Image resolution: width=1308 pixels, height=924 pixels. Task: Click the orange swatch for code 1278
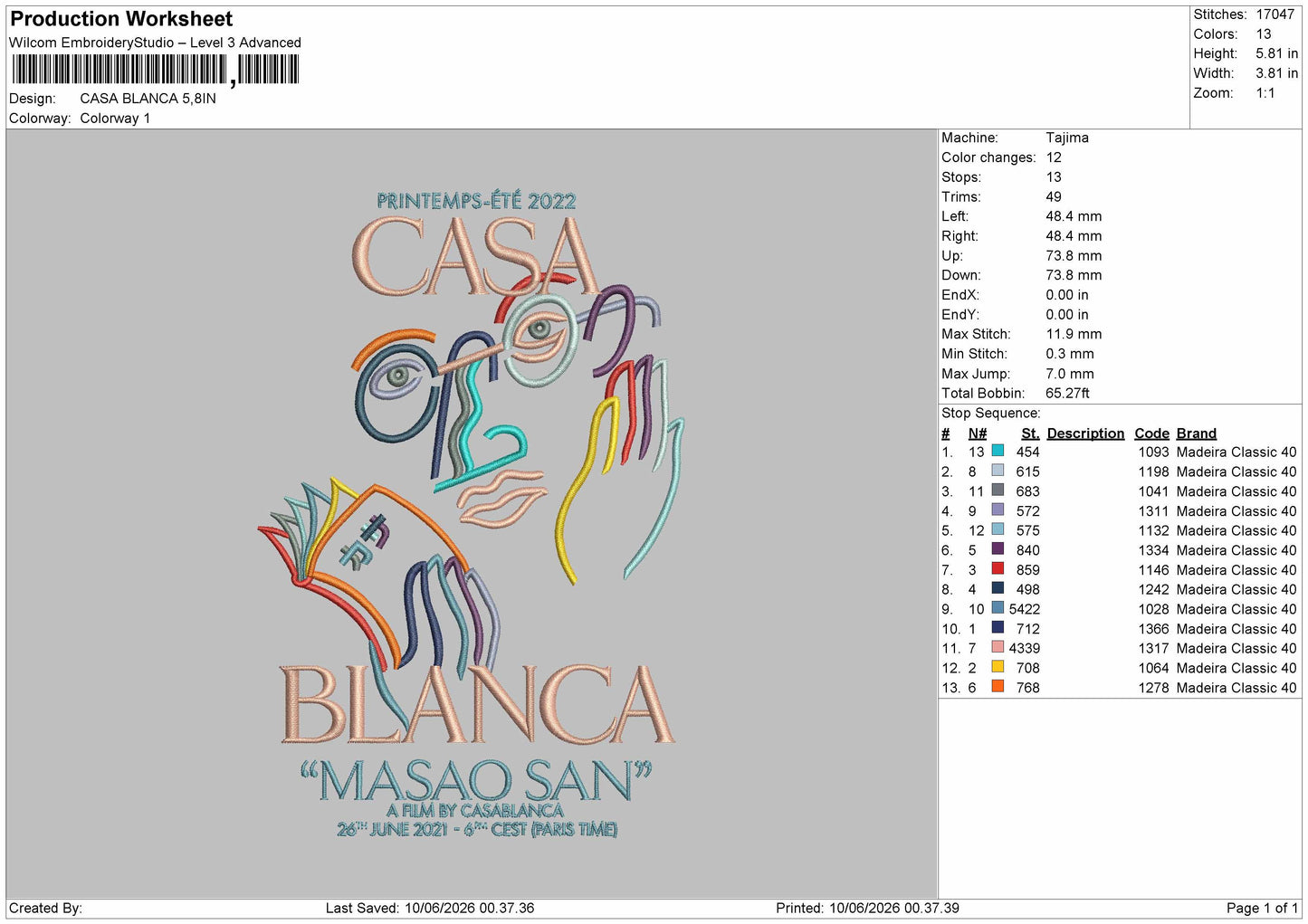pyautogui.click(x=998, y=687)
